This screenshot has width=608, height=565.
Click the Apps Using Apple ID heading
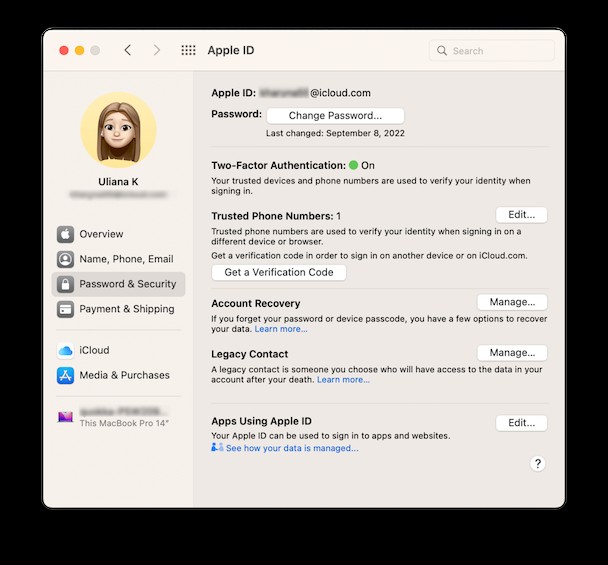[261, 422]
